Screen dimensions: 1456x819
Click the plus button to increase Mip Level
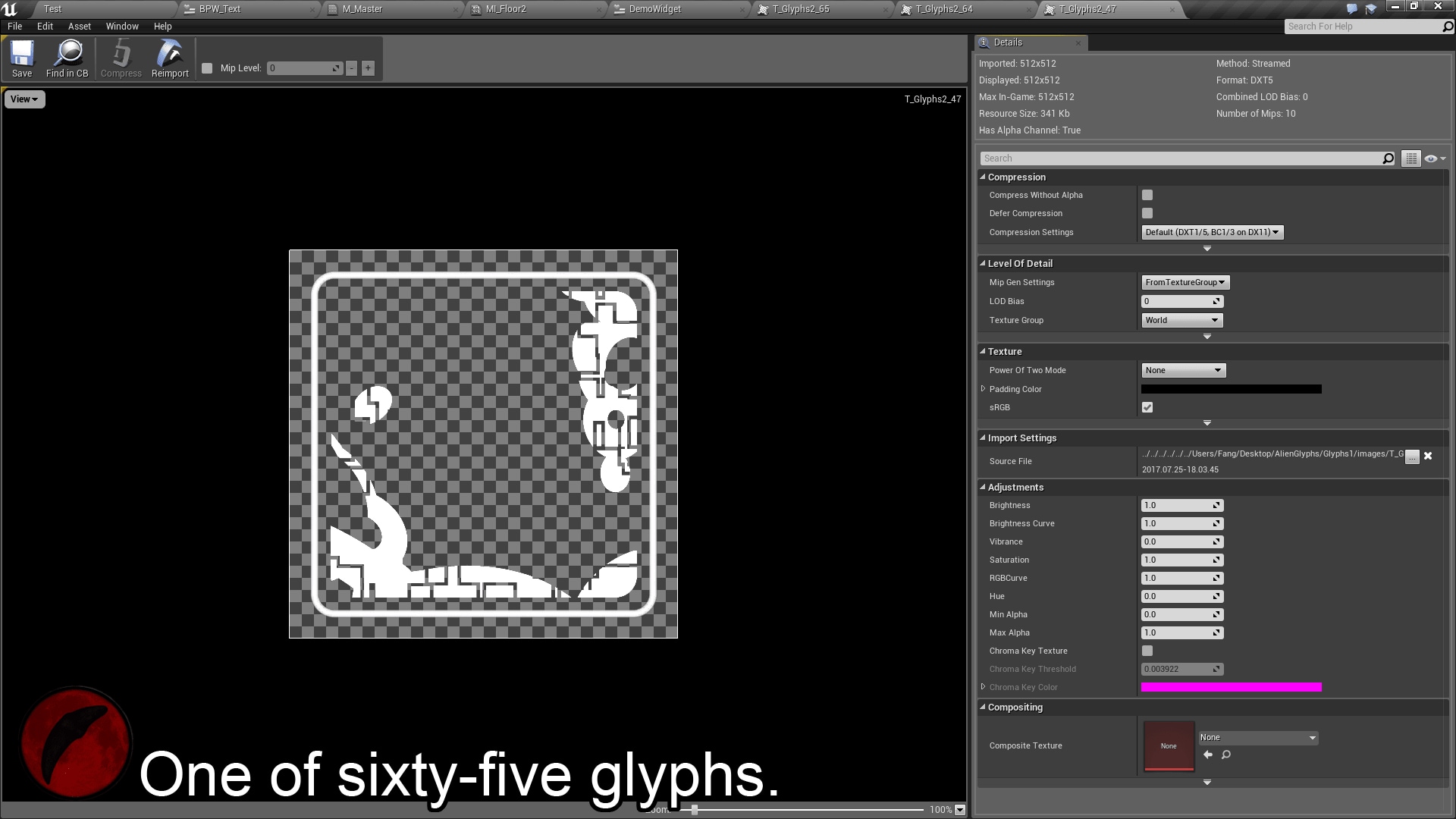tap(367, 67)
